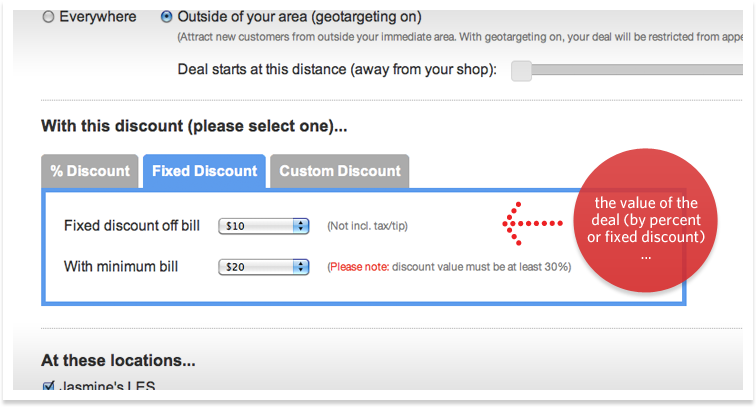Click the '(Not incl. tax/tip)' hint text
756x407 pixels.
(x=367, y=227)
